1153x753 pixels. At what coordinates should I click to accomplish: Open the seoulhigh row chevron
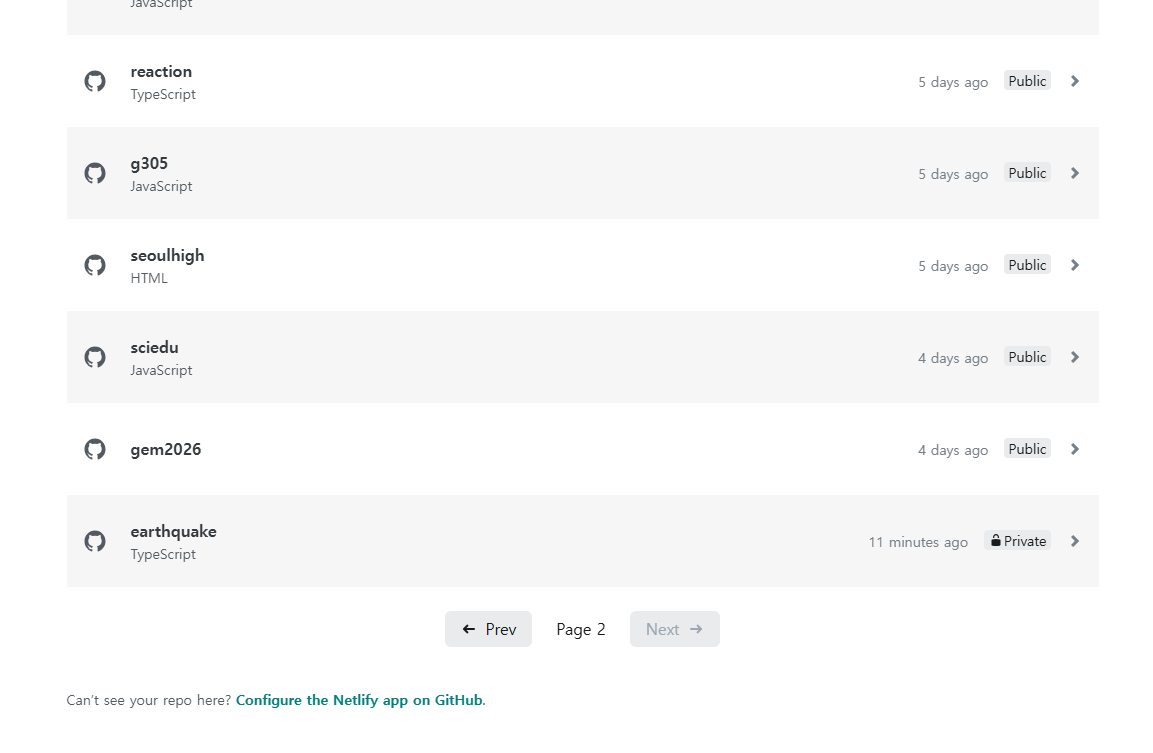click(1075, 265)
